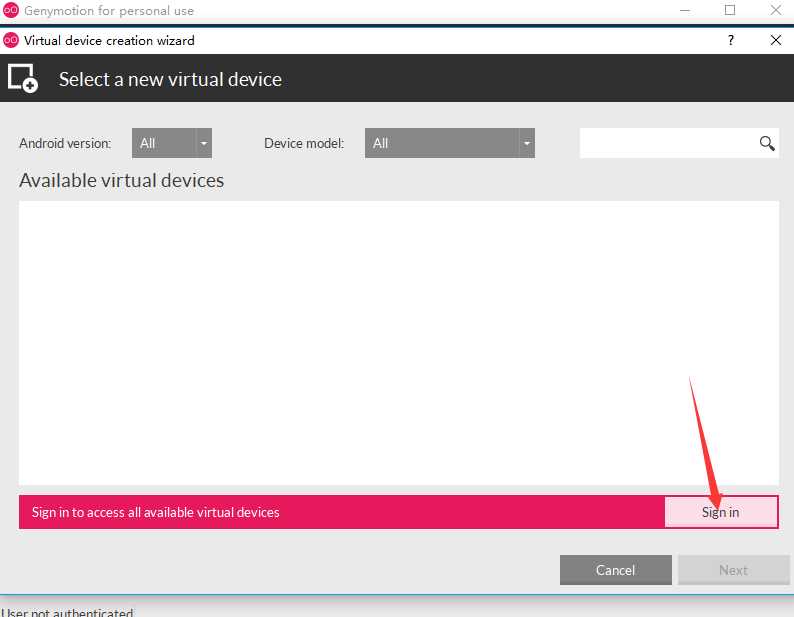Screen dimensions: 794x617
Task: Click the 'Device model:' label
Action: tap(304, 143)
